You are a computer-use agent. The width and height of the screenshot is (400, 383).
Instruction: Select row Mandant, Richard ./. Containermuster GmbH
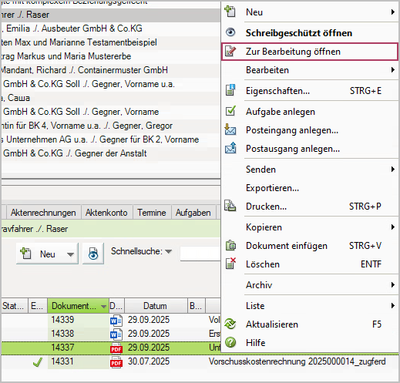click(110, 70)
